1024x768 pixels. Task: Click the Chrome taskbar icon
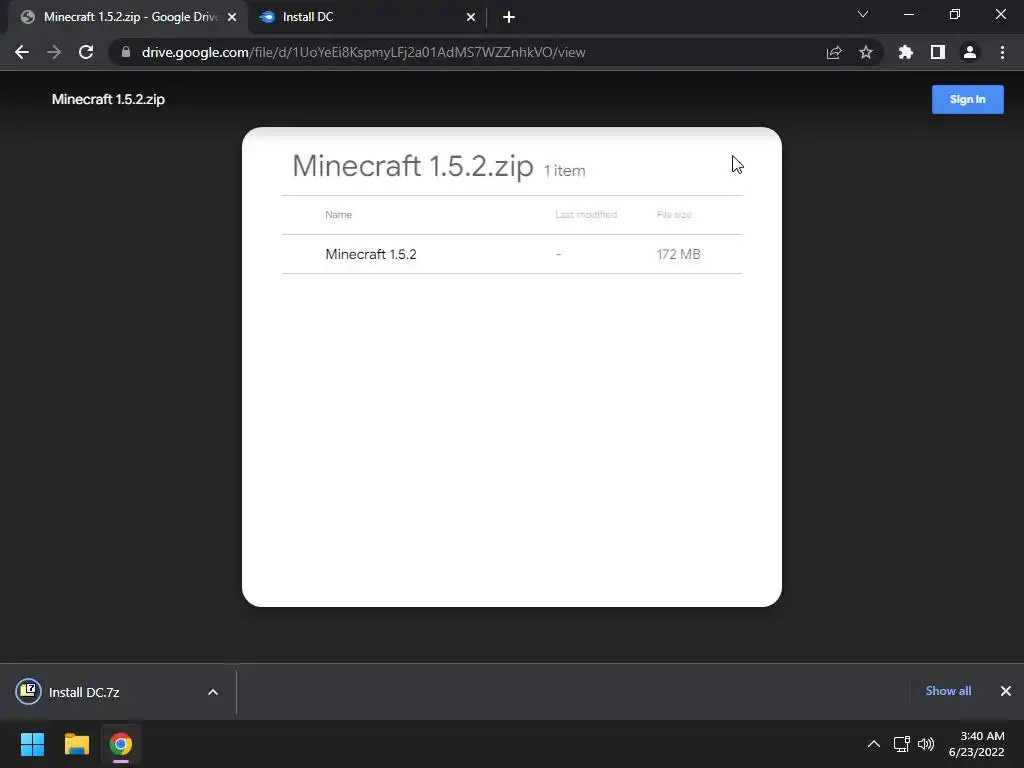click(x=121, y=744)
